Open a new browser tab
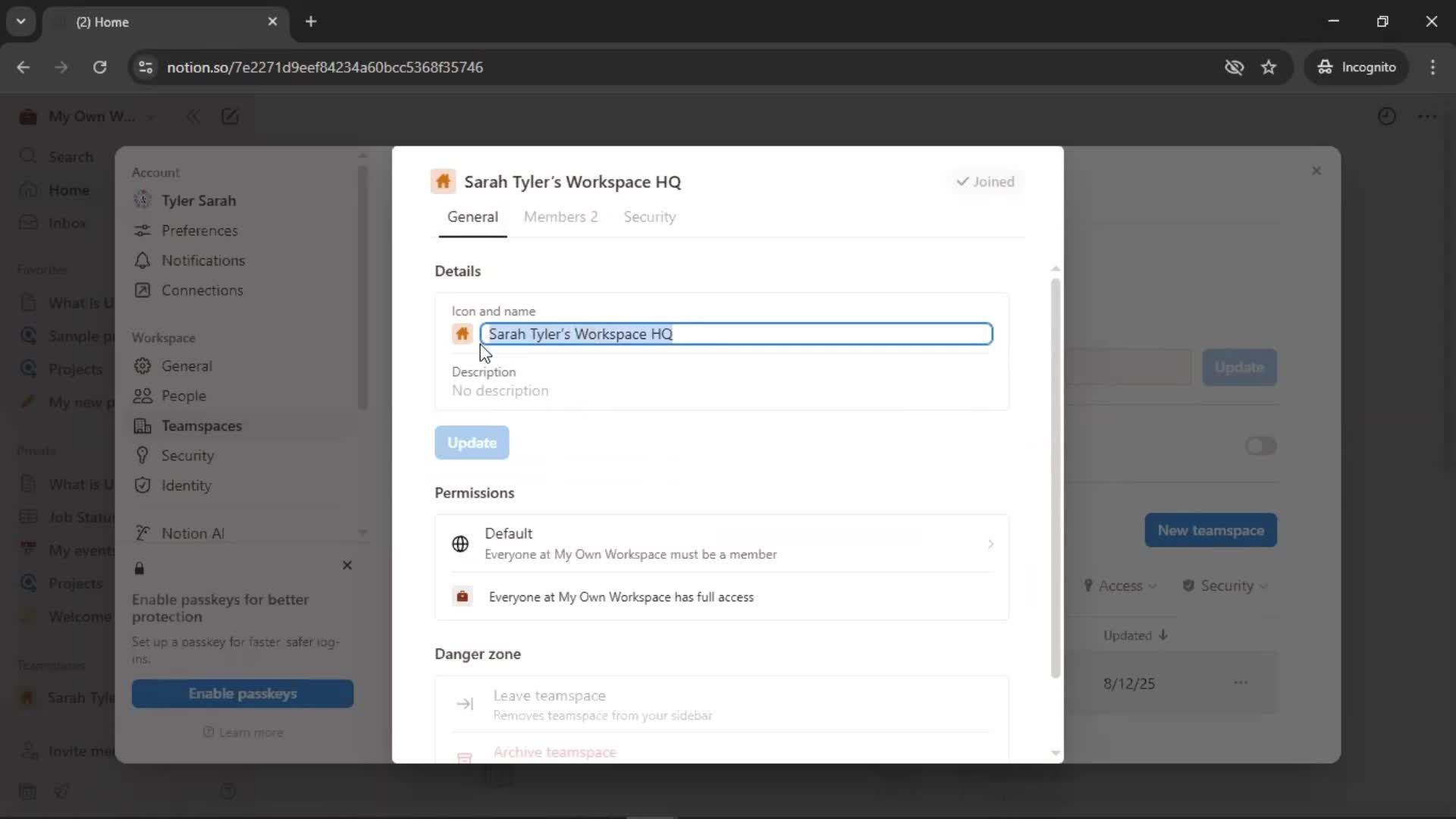Image resolution: width=1456 pixels, height=819 pixels. click(311, 22)
